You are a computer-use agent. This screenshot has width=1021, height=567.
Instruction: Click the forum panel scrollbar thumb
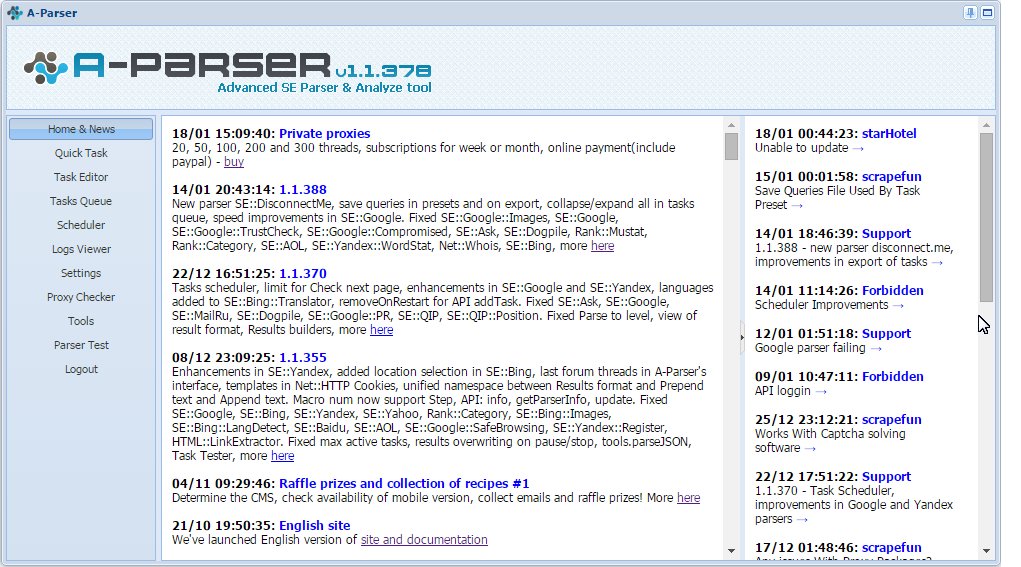986,217
